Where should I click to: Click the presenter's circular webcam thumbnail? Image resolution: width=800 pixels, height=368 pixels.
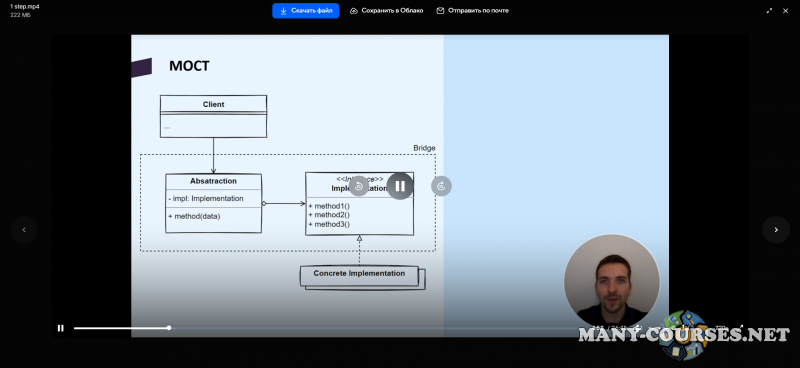612,281
